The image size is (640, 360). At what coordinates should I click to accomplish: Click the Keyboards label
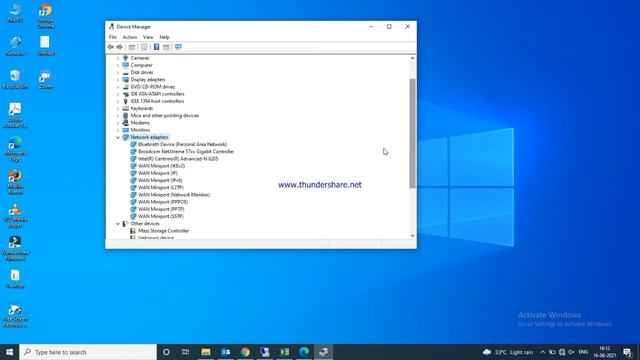[142, 109]
